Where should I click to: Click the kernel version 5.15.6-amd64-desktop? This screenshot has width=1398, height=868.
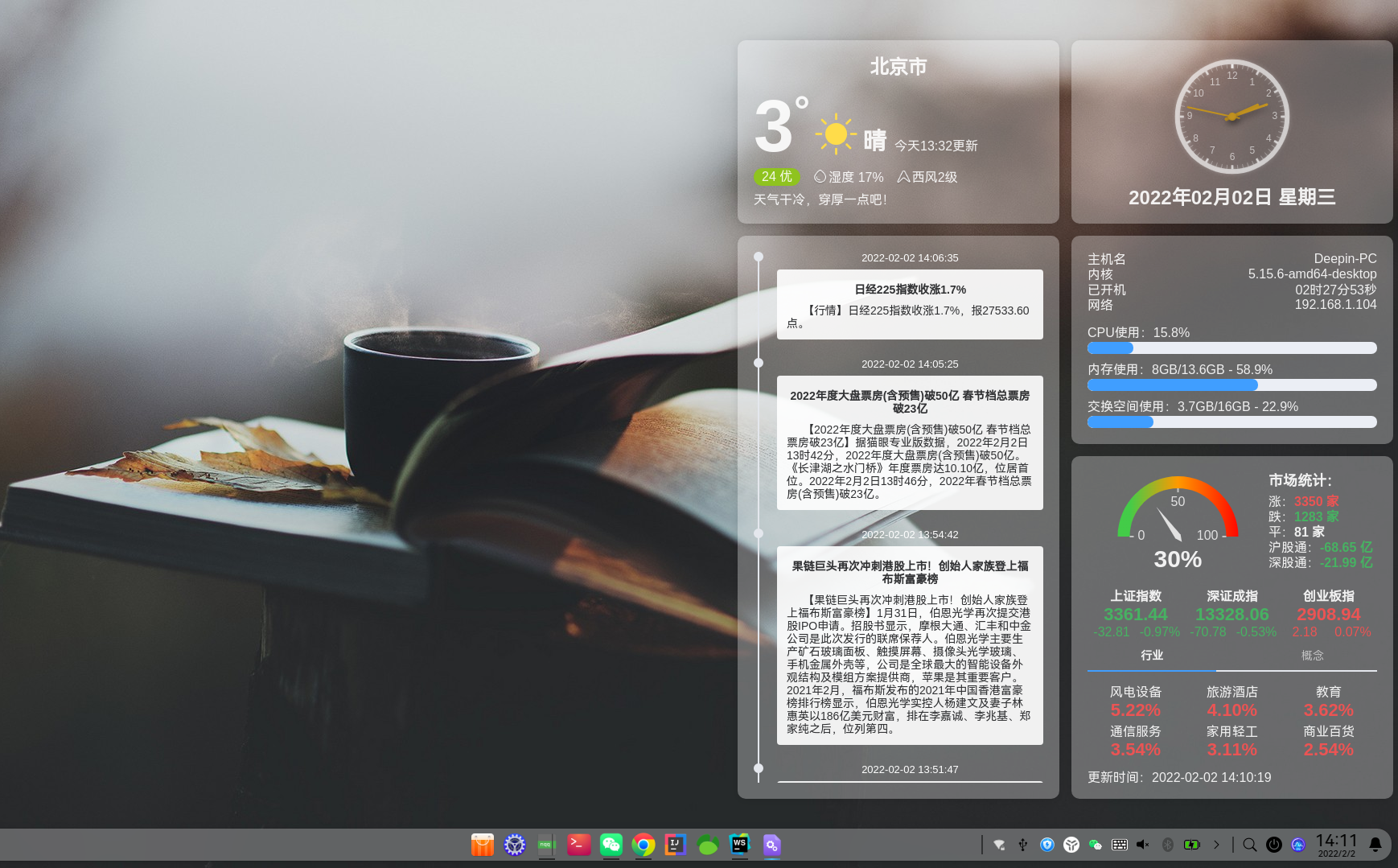[1313, 274]
